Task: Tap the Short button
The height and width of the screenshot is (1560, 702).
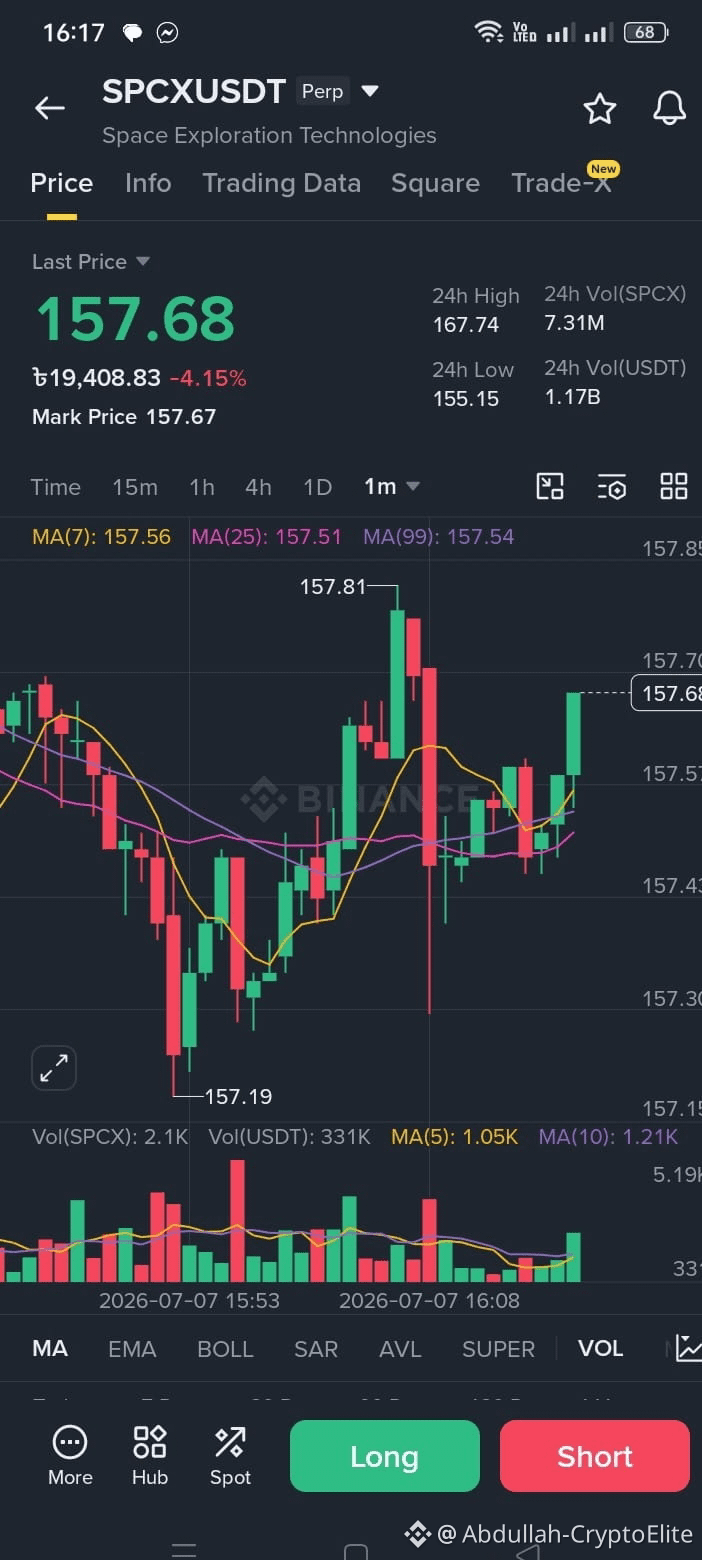Action: pos(595,1456)
